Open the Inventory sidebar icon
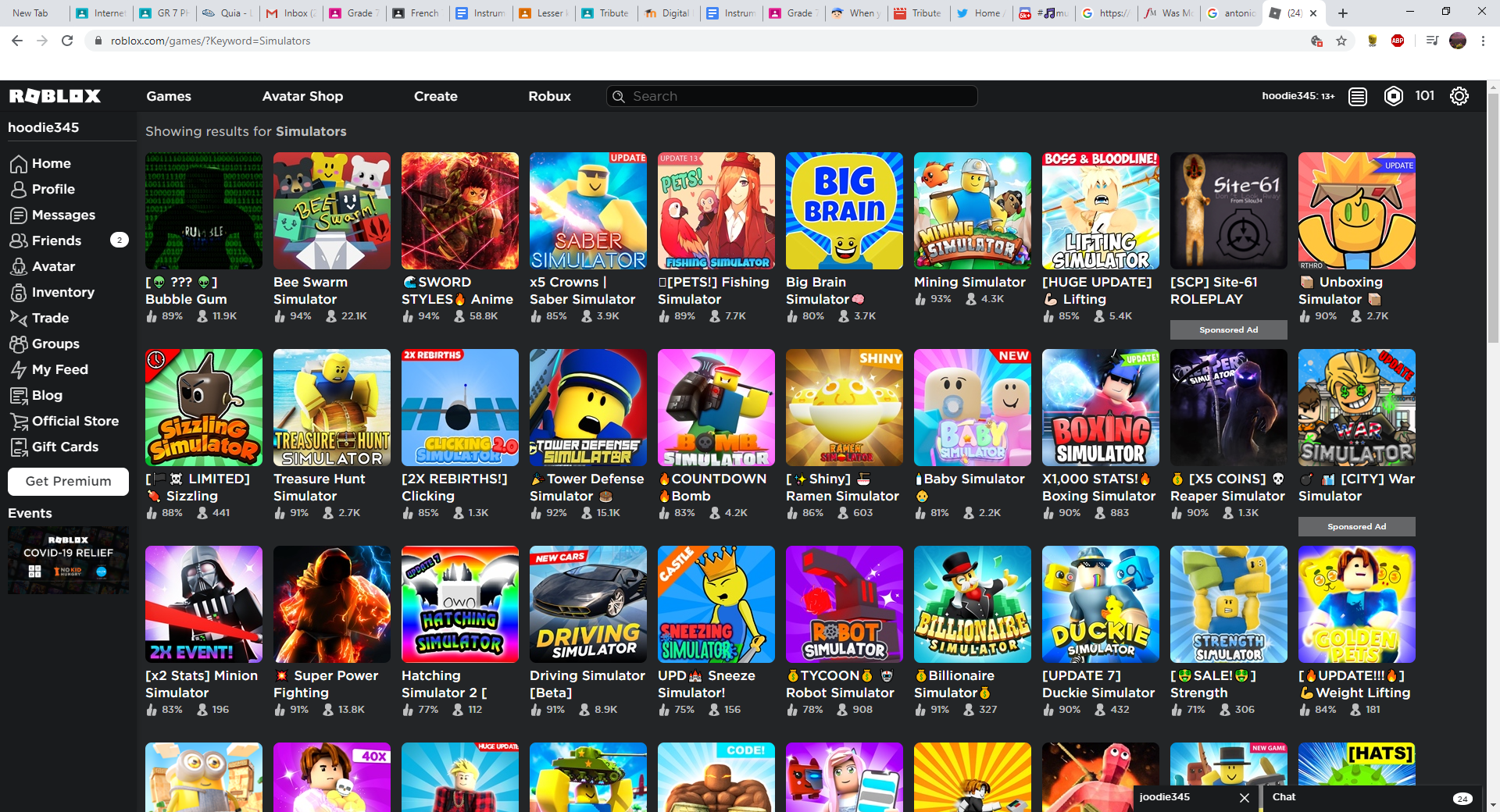The image size is (1500, 812). [x=19, y=293]
